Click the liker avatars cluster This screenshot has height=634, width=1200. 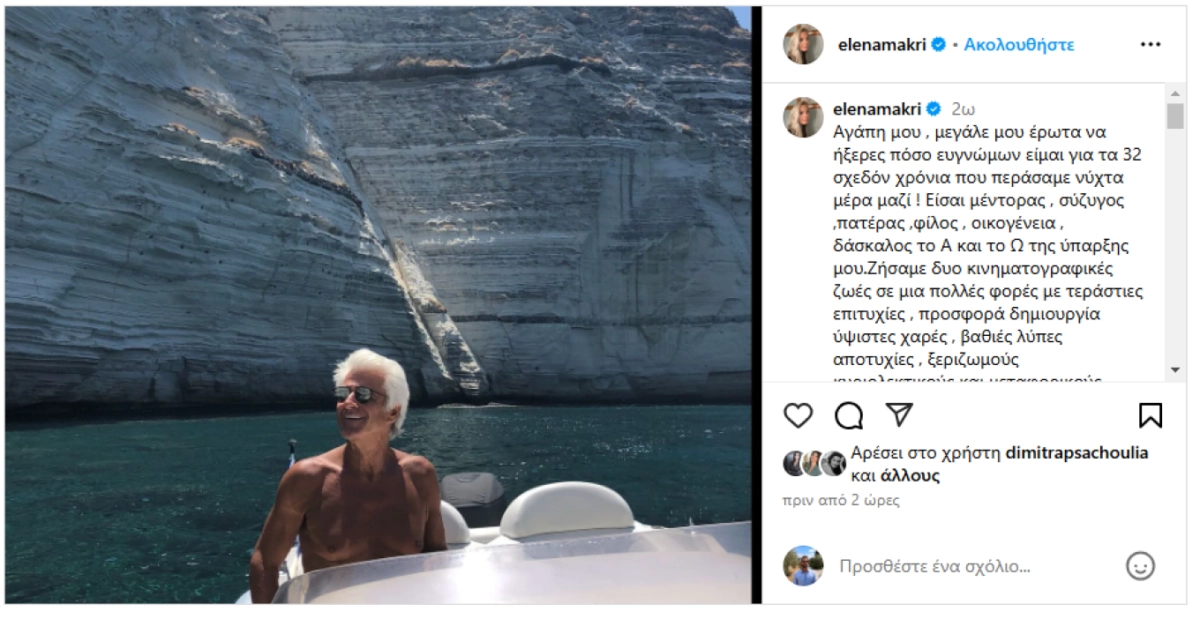pyautogui.click(x=814, y=464)
